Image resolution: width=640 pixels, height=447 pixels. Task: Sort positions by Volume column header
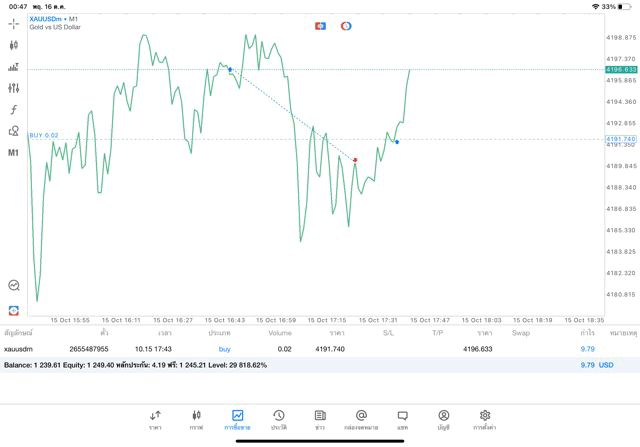click(x=280, y=332)
